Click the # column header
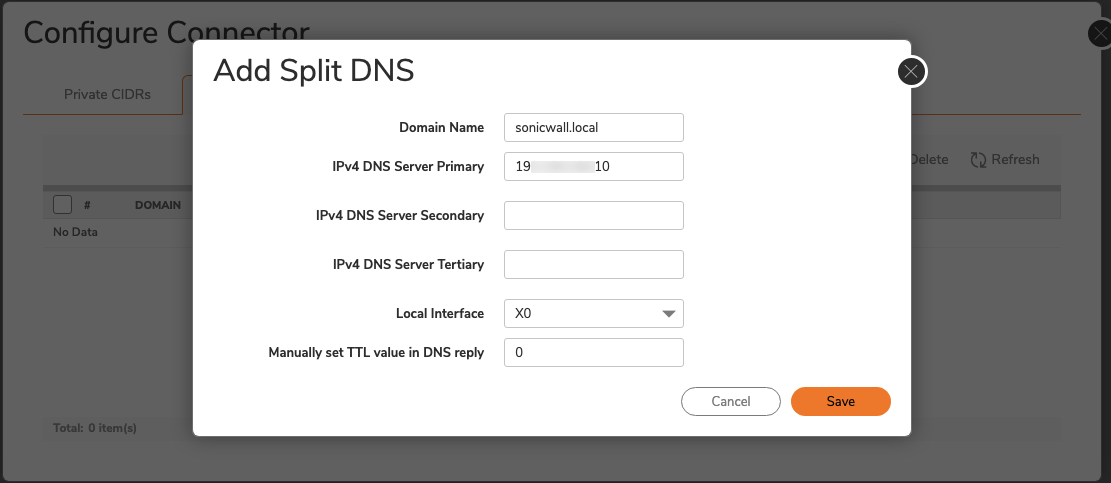 point(87,205)
